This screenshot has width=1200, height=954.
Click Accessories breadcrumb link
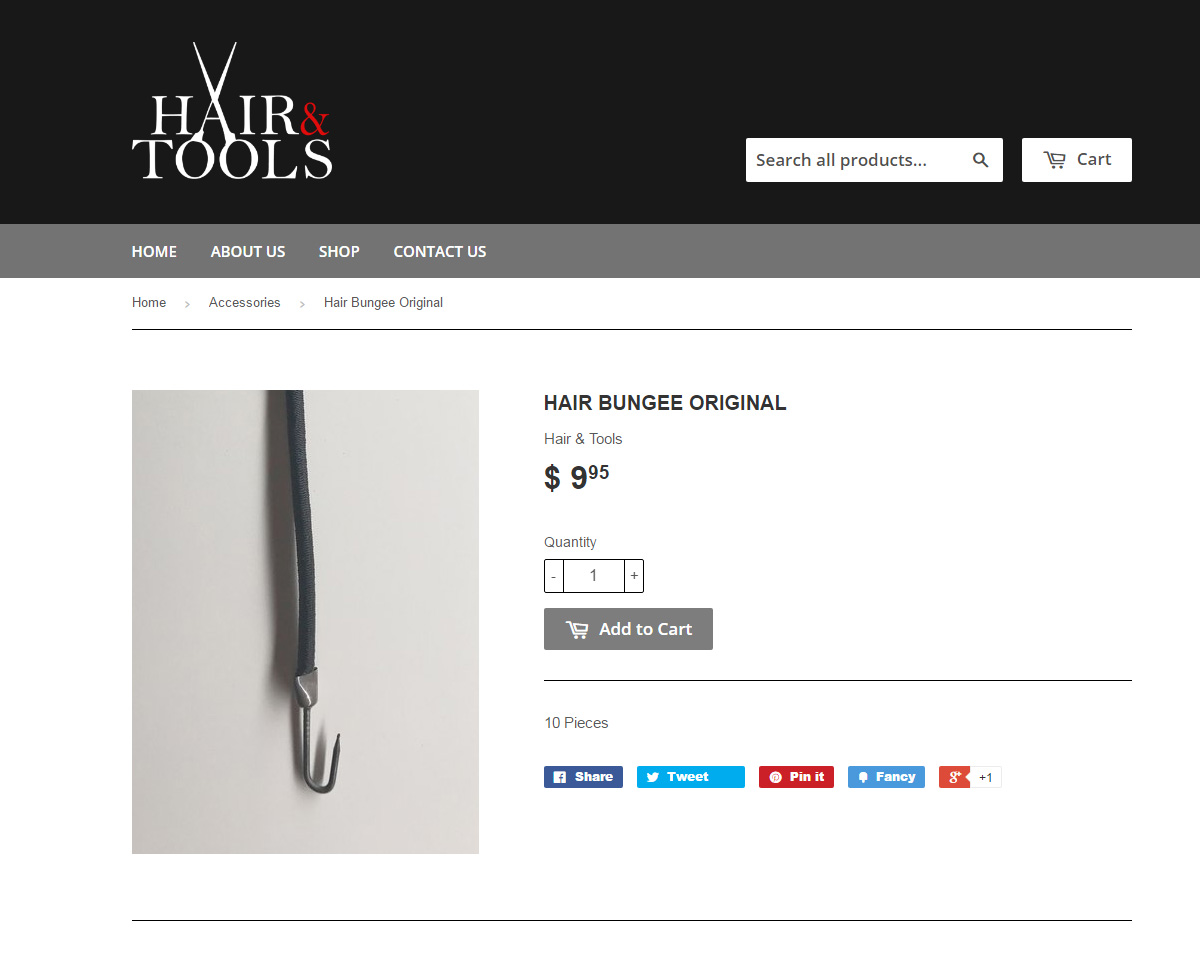pos(245,302)
